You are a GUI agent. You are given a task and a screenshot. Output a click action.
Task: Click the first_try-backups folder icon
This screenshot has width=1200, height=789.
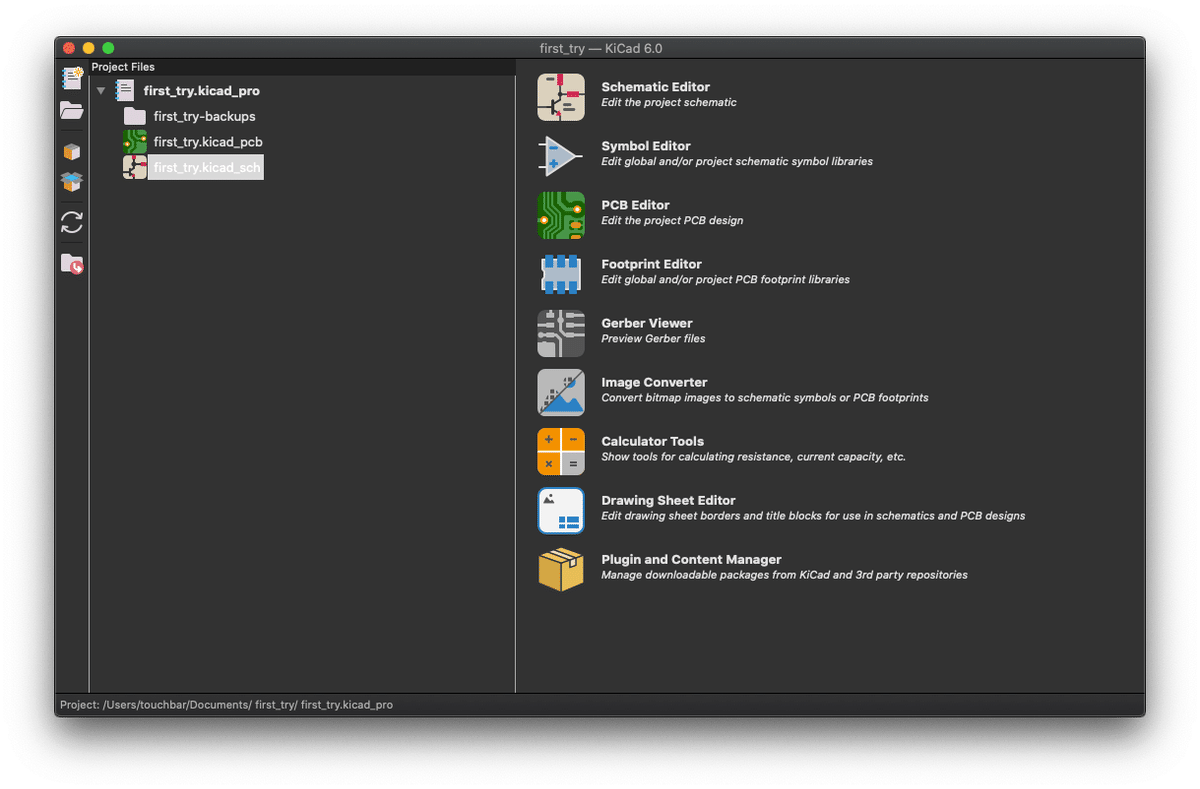135,116
